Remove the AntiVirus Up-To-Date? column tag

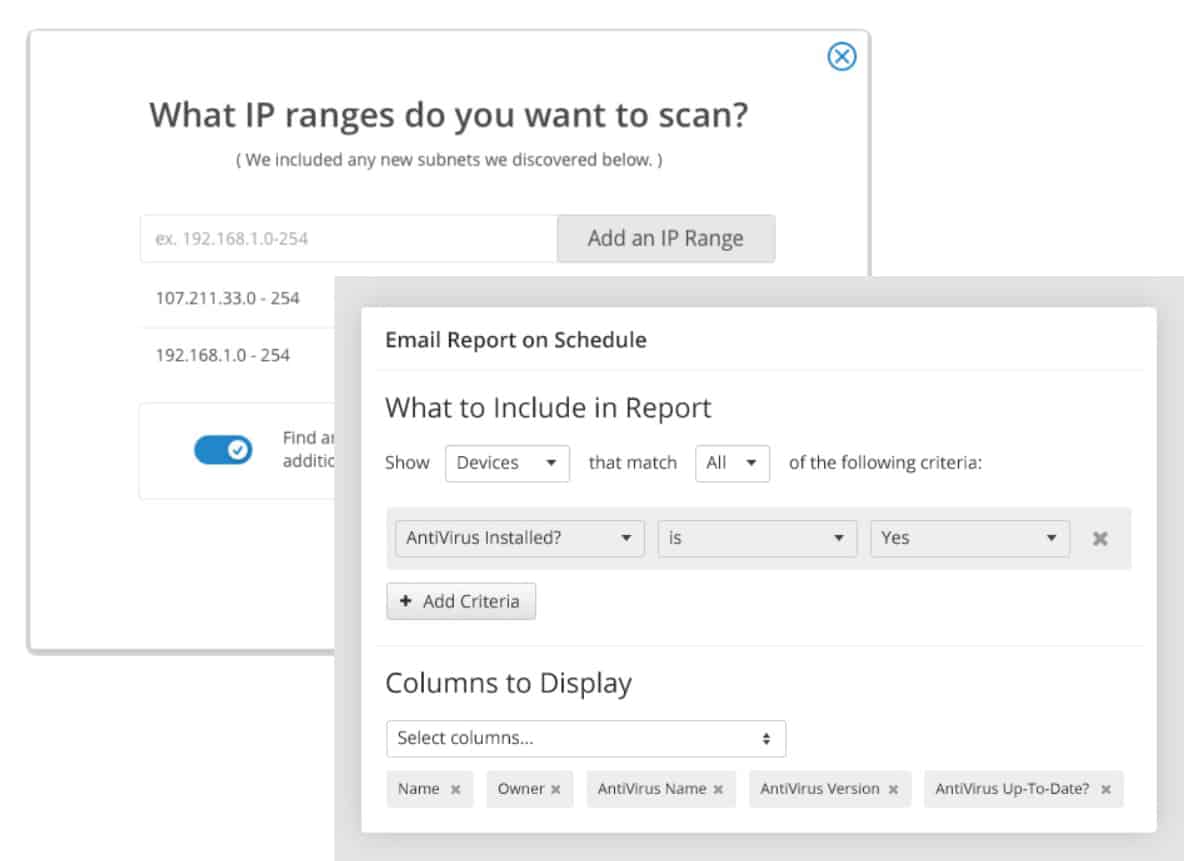pyautogui.click(x=1106, y=789)
